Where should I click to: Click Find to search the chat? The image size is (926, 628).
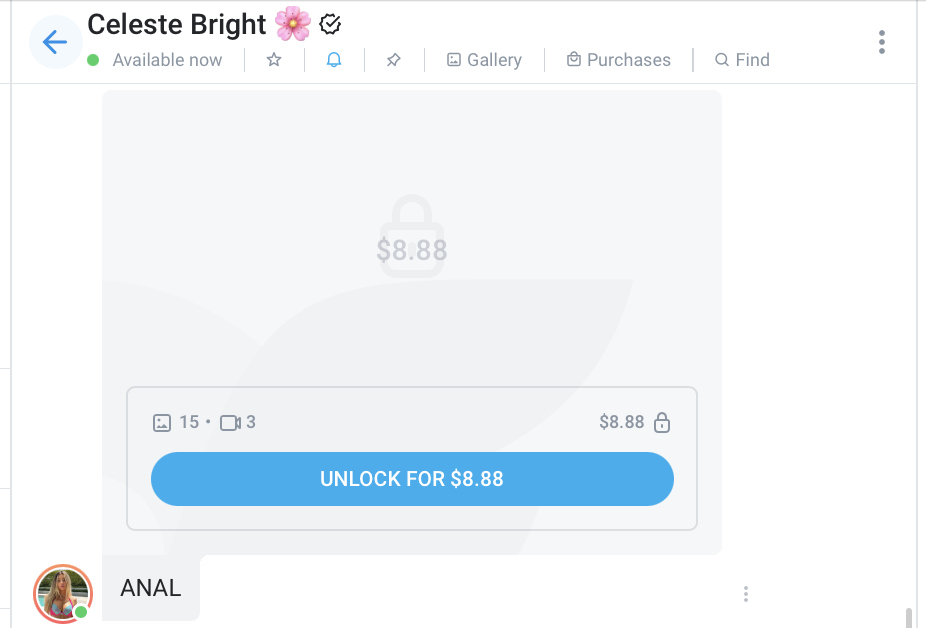(742, 60)
